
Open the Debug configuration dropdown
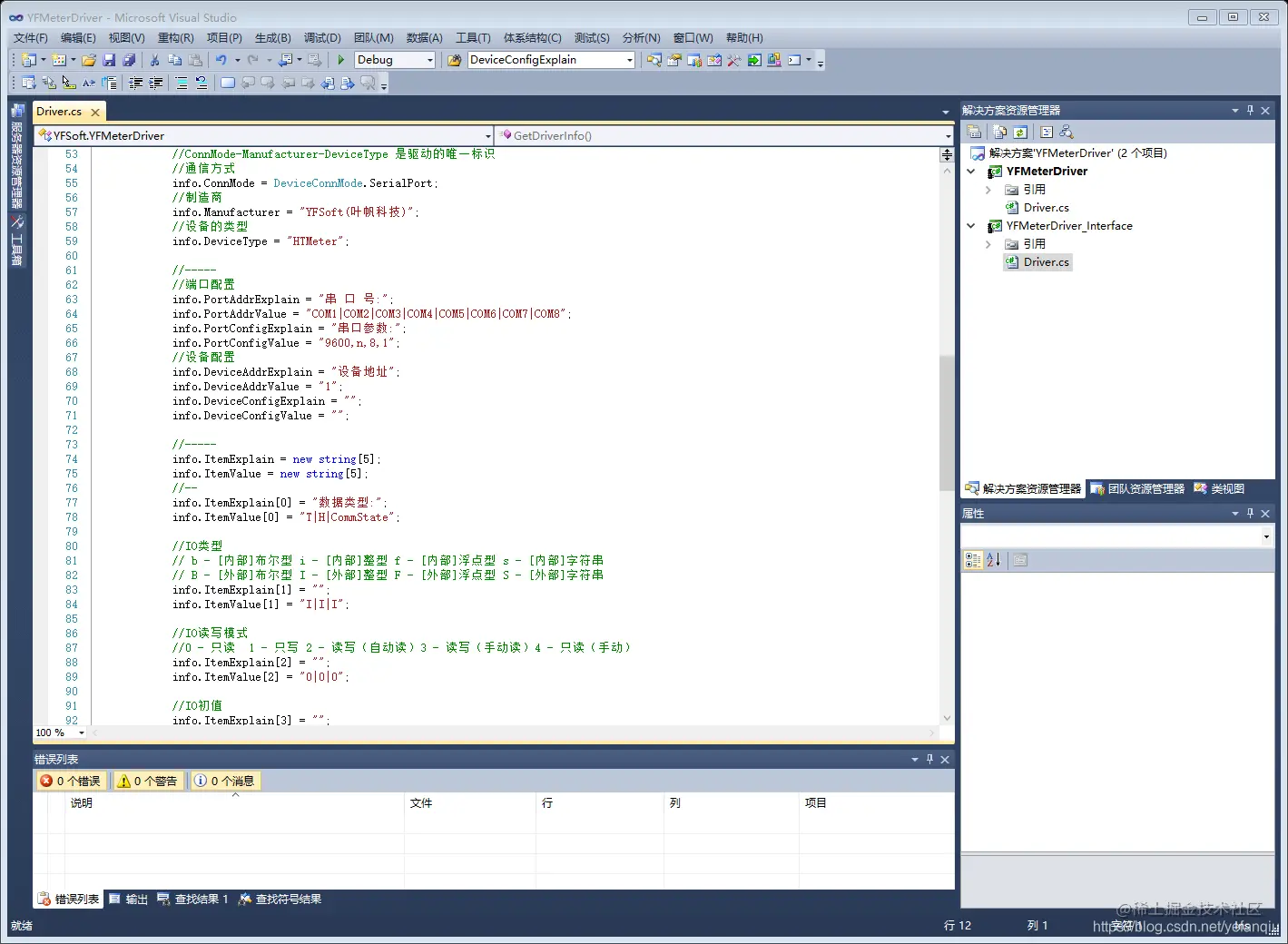click(x=430, y=60)
